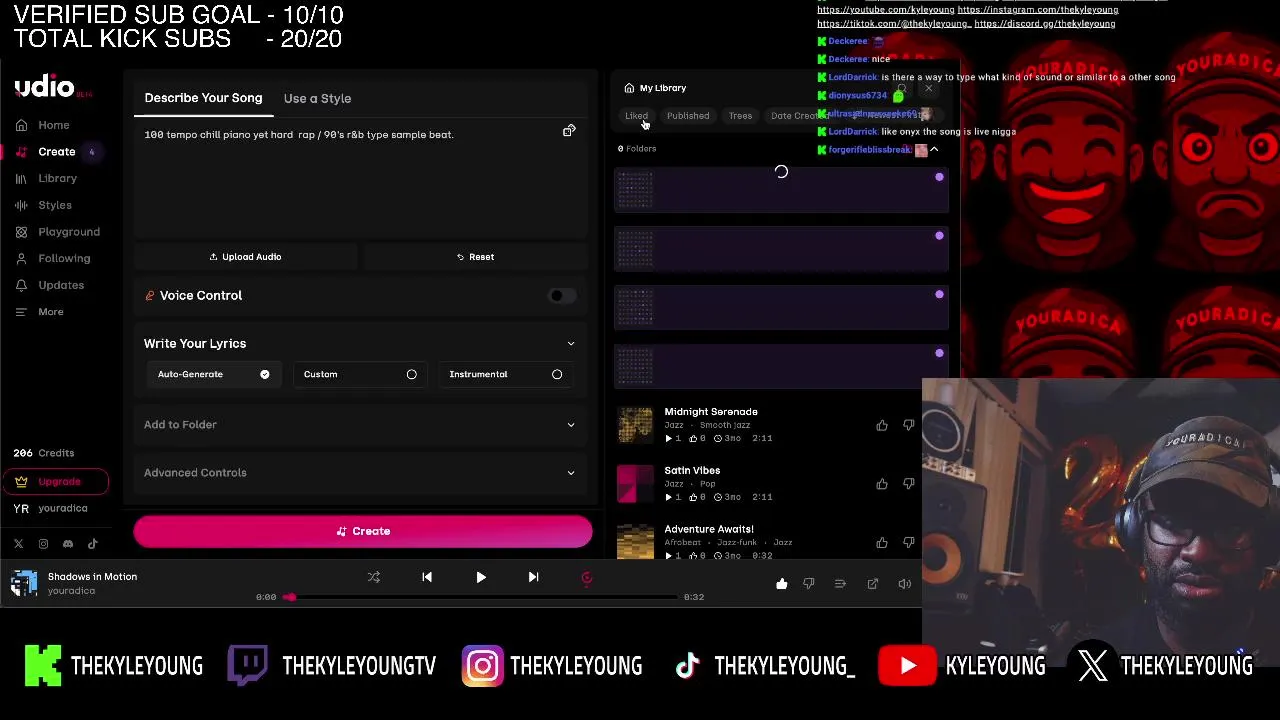This screenshot has width=1280, height=720.
Task: Open the Discord icon in sidebar
Action: coord(68,544)
